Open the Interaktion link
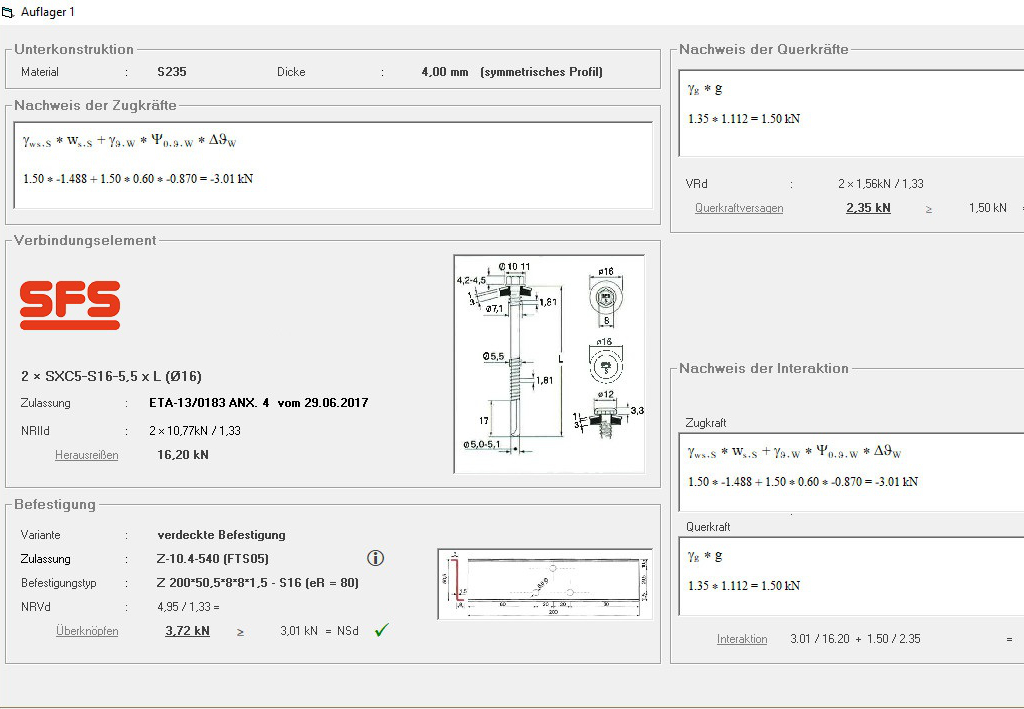The height and width of the screenshot is (709, 1024). [742, 639]
